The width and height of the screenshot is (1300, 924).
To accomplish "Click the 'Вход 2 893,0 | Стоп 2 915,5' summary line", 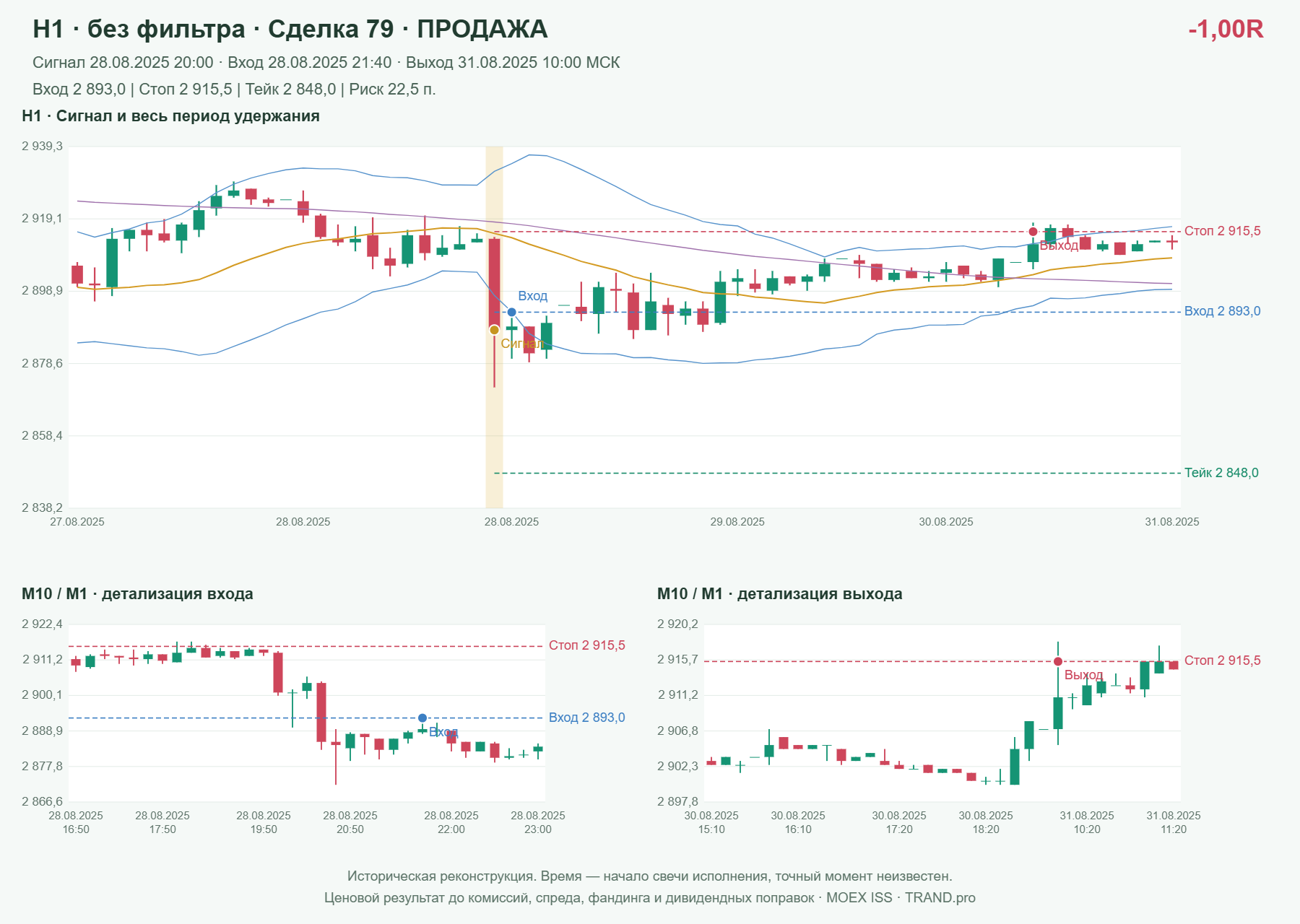I will tap(234, 90).
